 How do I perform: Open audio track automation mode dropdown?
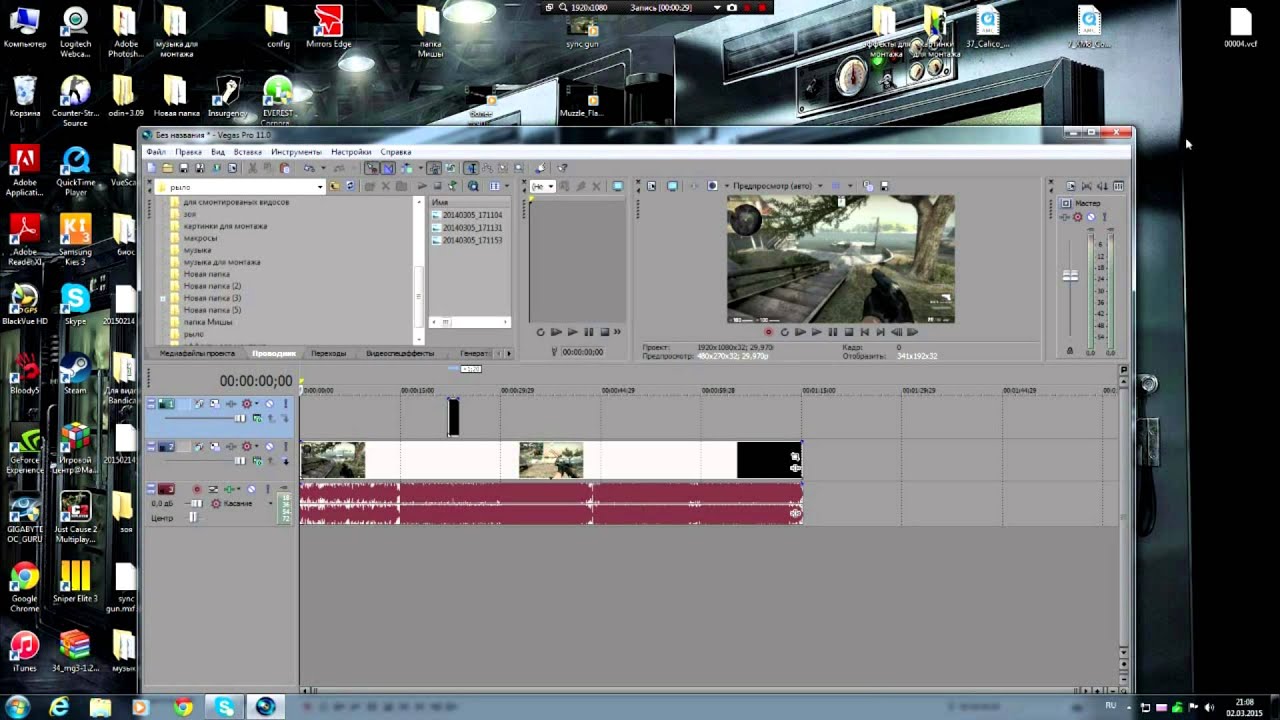(270, 503)
